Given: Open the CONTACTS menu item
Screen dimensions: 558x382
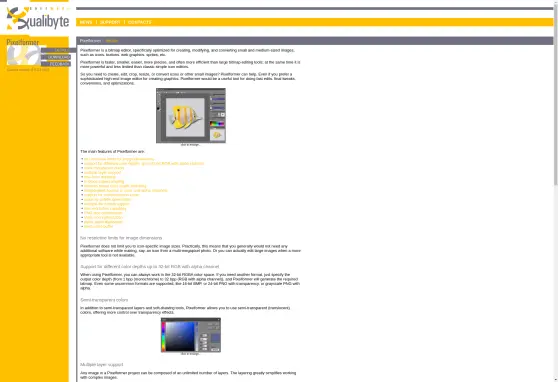Looking at the screenshot, I should 140,22.
